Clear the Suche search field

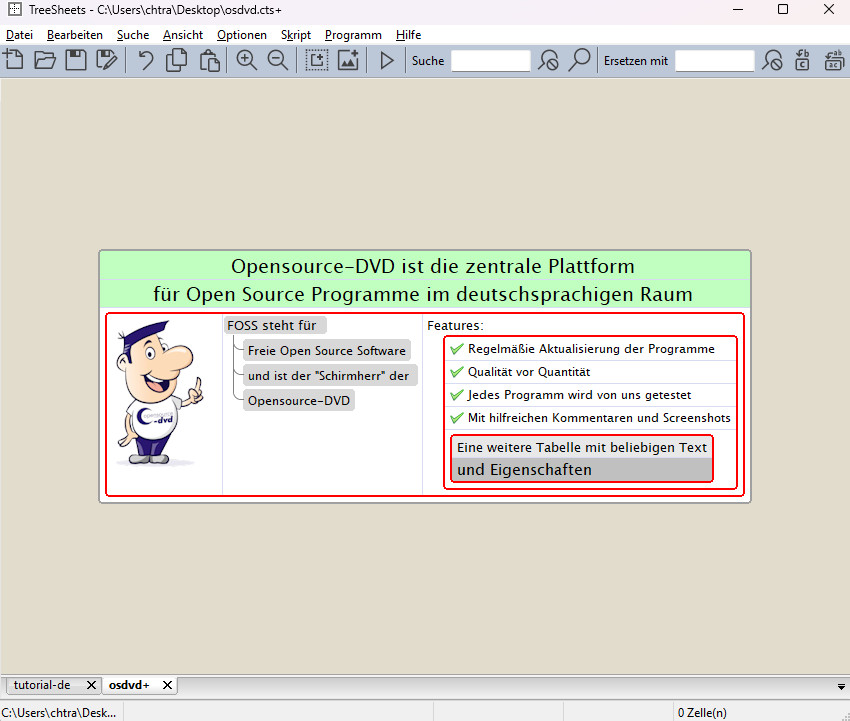548,61
